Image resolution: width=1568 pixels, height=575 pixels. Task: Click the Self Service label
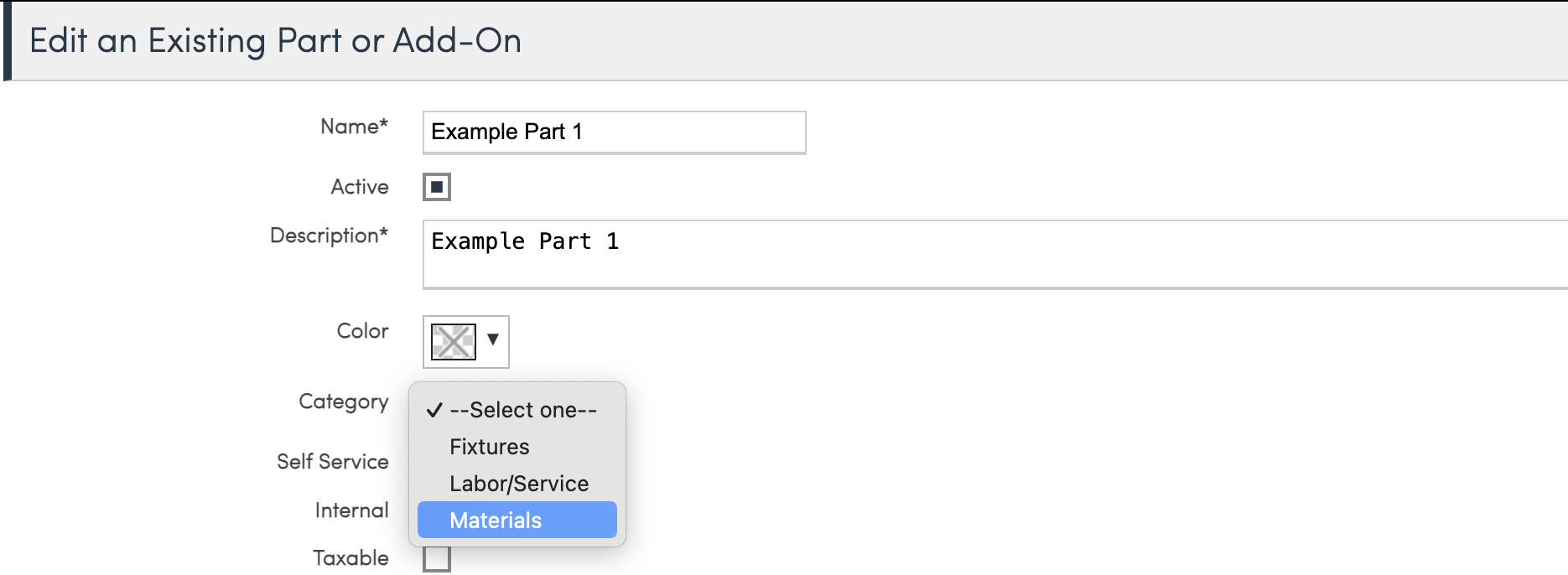[333, 462]
